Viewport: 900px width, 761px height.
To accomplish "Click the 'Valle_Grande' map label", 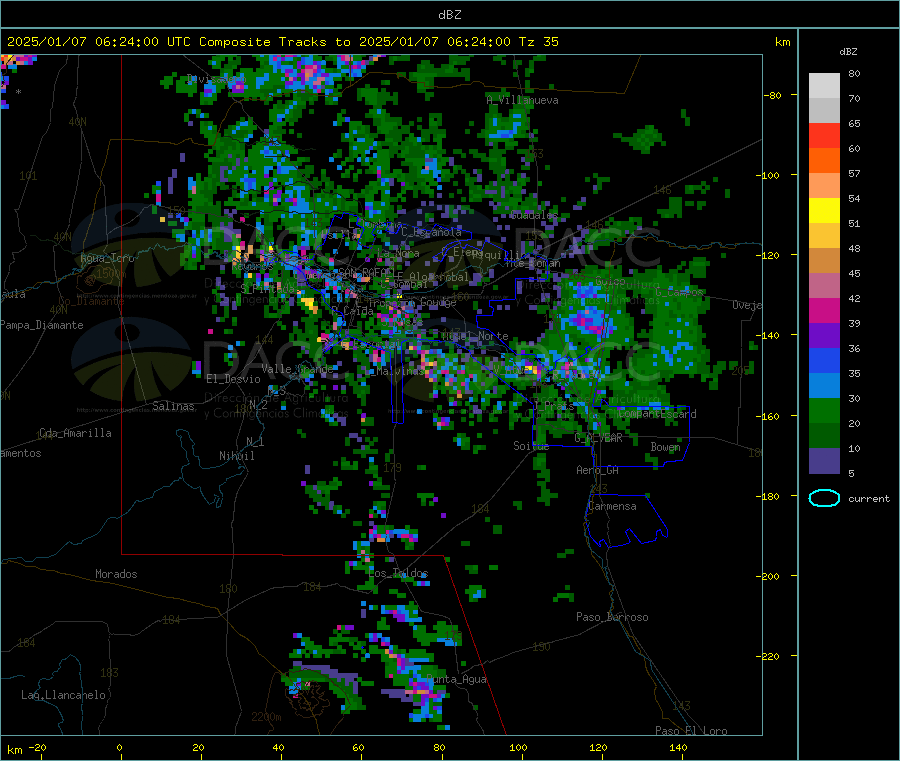I will click(297, 368).
